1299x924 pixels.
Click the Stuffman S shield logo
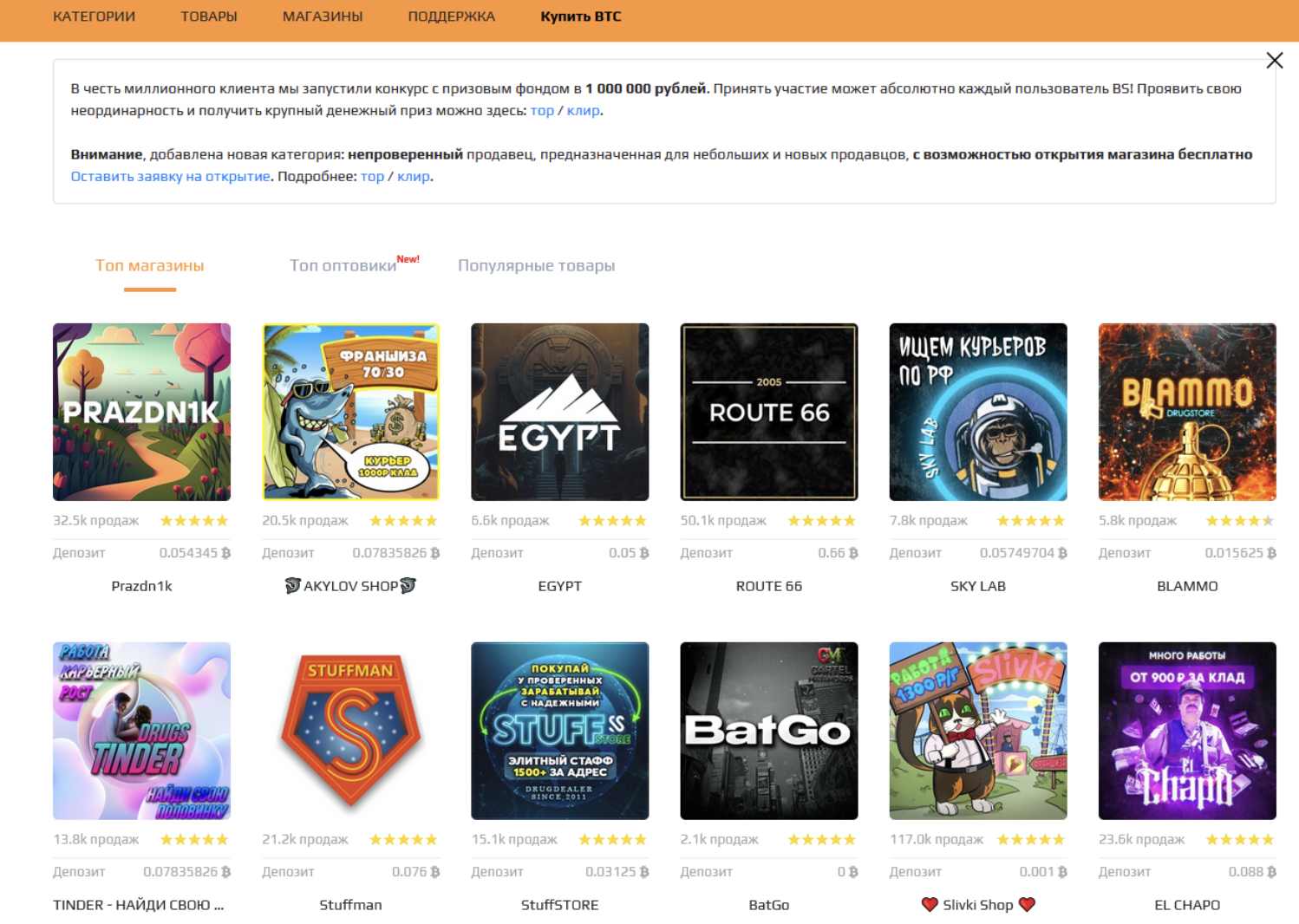coord(350,731)
